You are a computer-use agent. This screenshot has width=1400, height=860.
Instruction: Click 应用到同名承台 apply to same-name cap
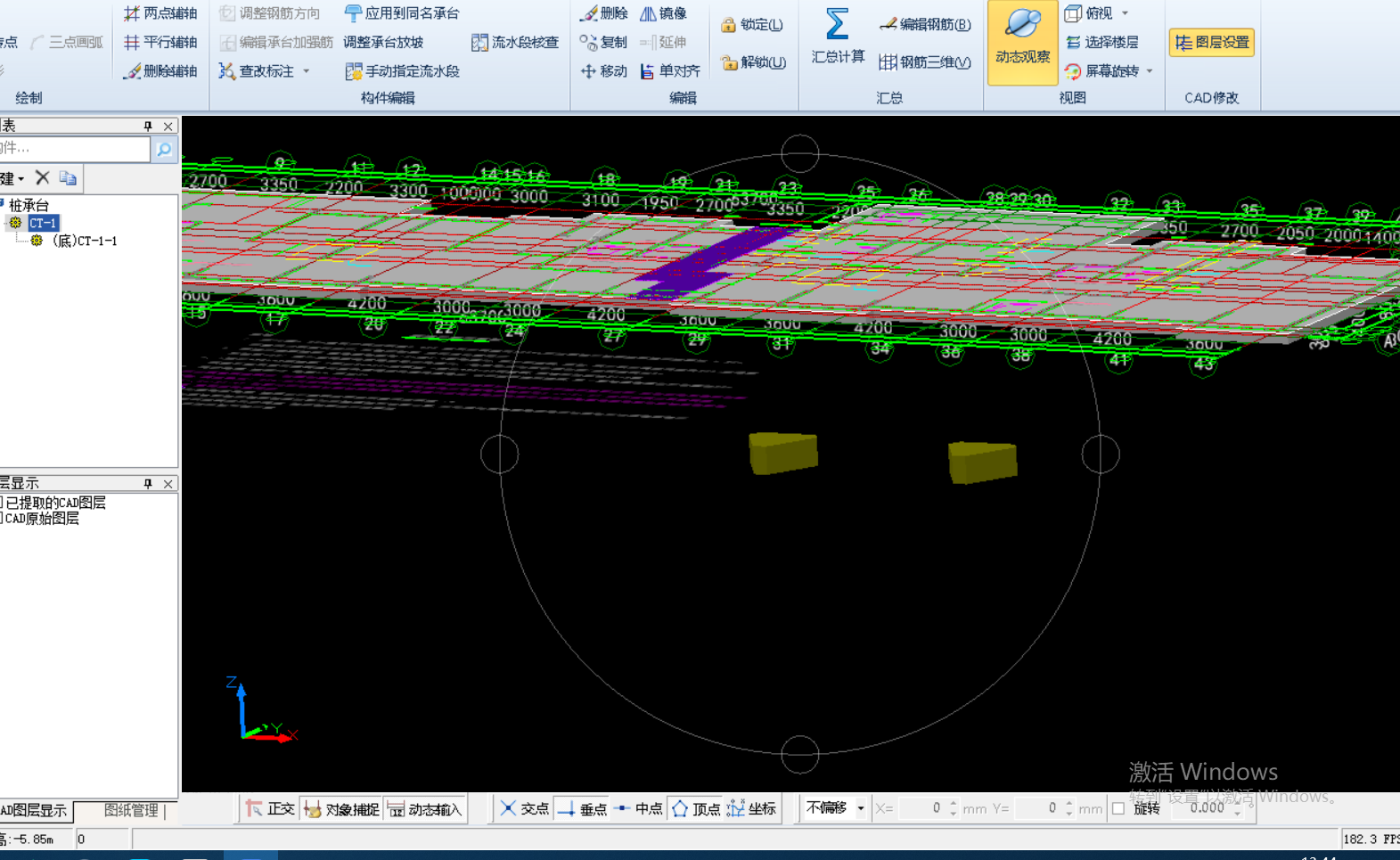click(x=402, y=13)
